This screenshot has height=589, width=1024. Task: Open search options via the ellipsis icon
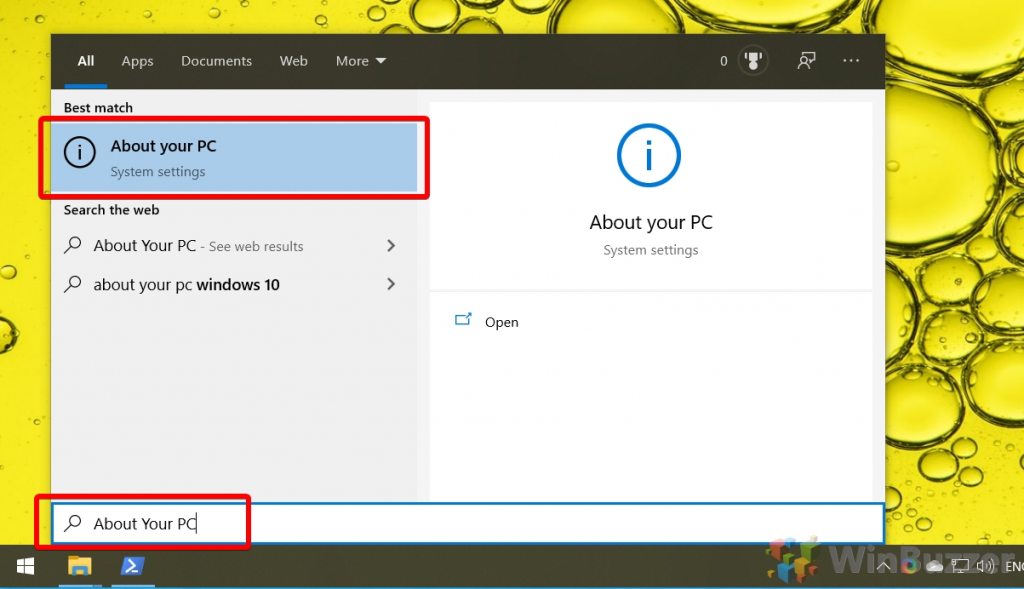(x=851, y=61)
